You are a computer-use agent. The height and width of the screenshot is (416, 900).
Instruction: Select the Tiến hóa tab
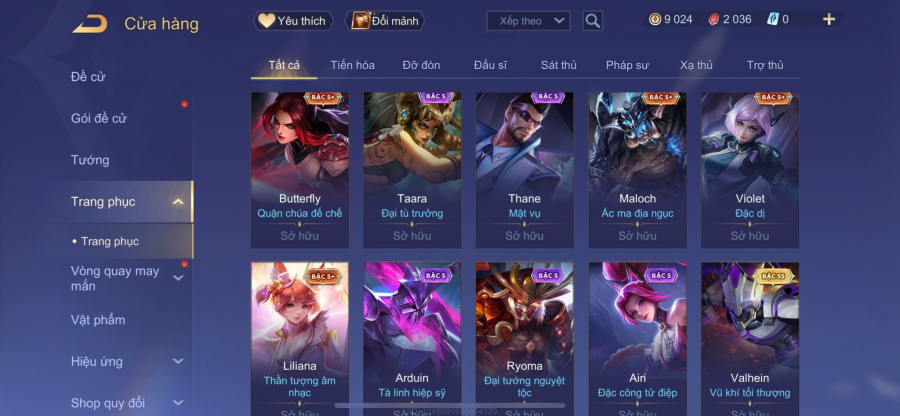[352, 65]
